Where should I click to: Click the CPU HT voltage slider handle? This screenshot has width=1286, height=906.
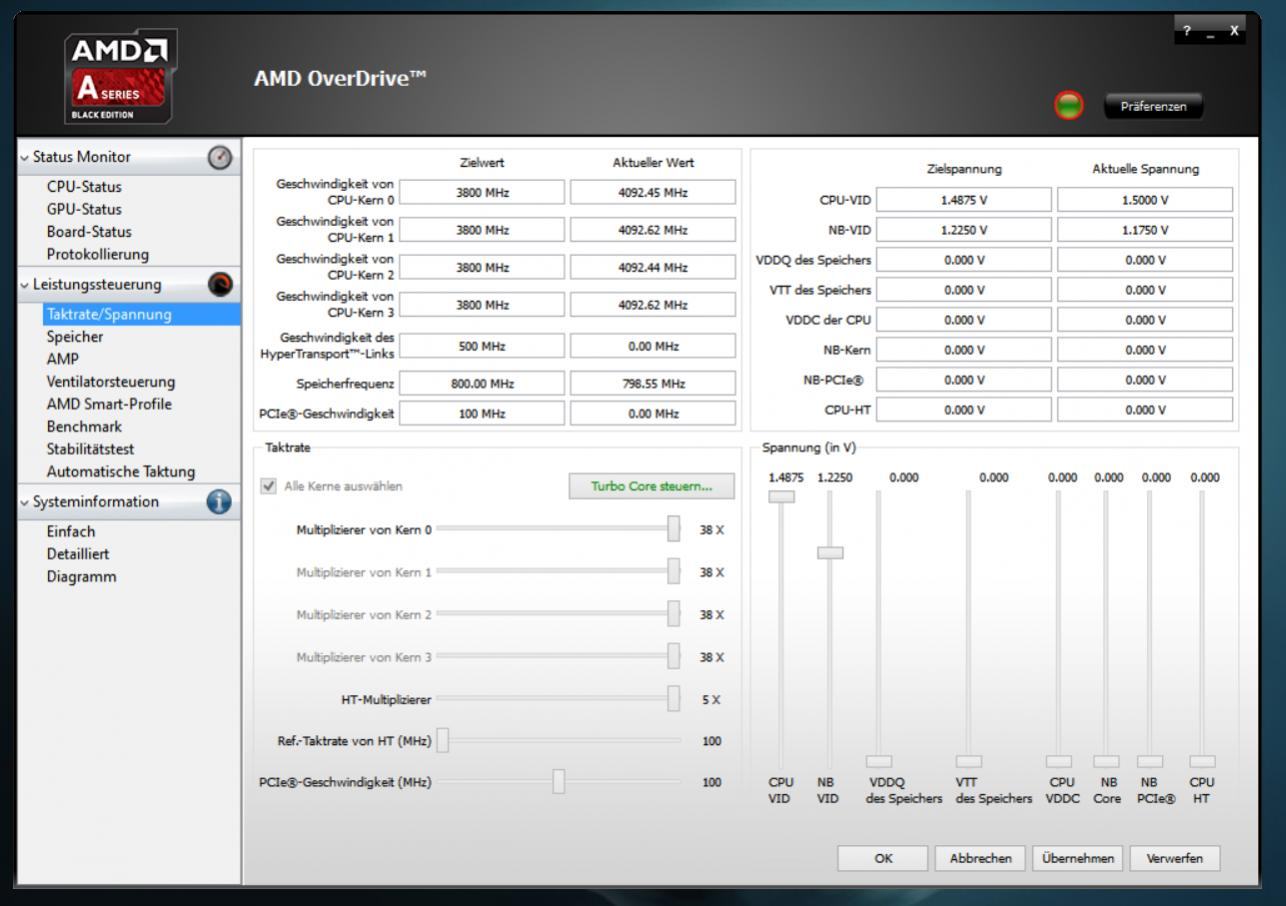click(x=1202, y=762)
